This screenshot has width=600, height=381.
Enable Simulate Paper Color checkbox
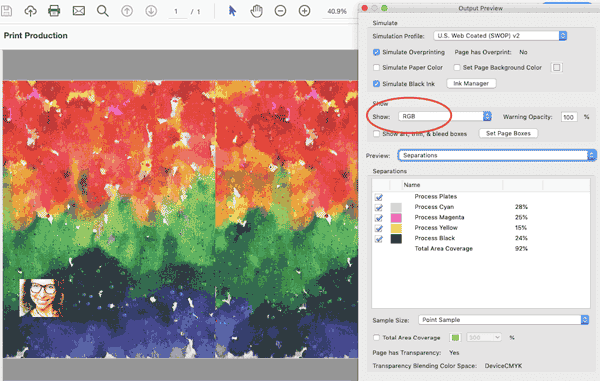point(377,67)
